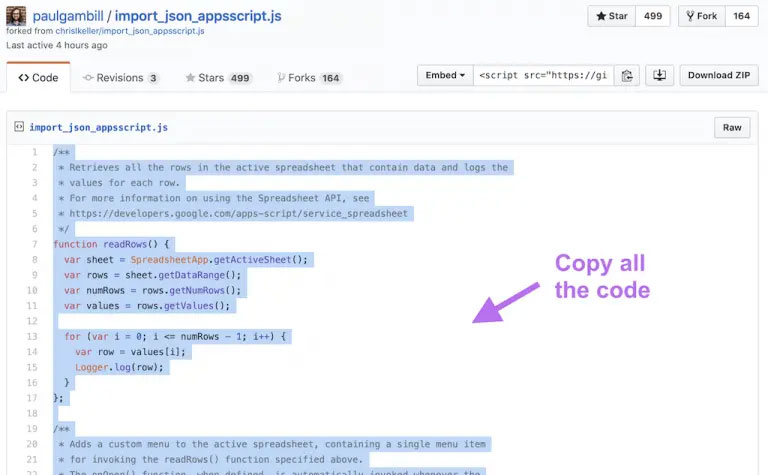Fork this gist with the Fork button
The height and width of the screenshot is (475, 768).
tap(702, 16)
